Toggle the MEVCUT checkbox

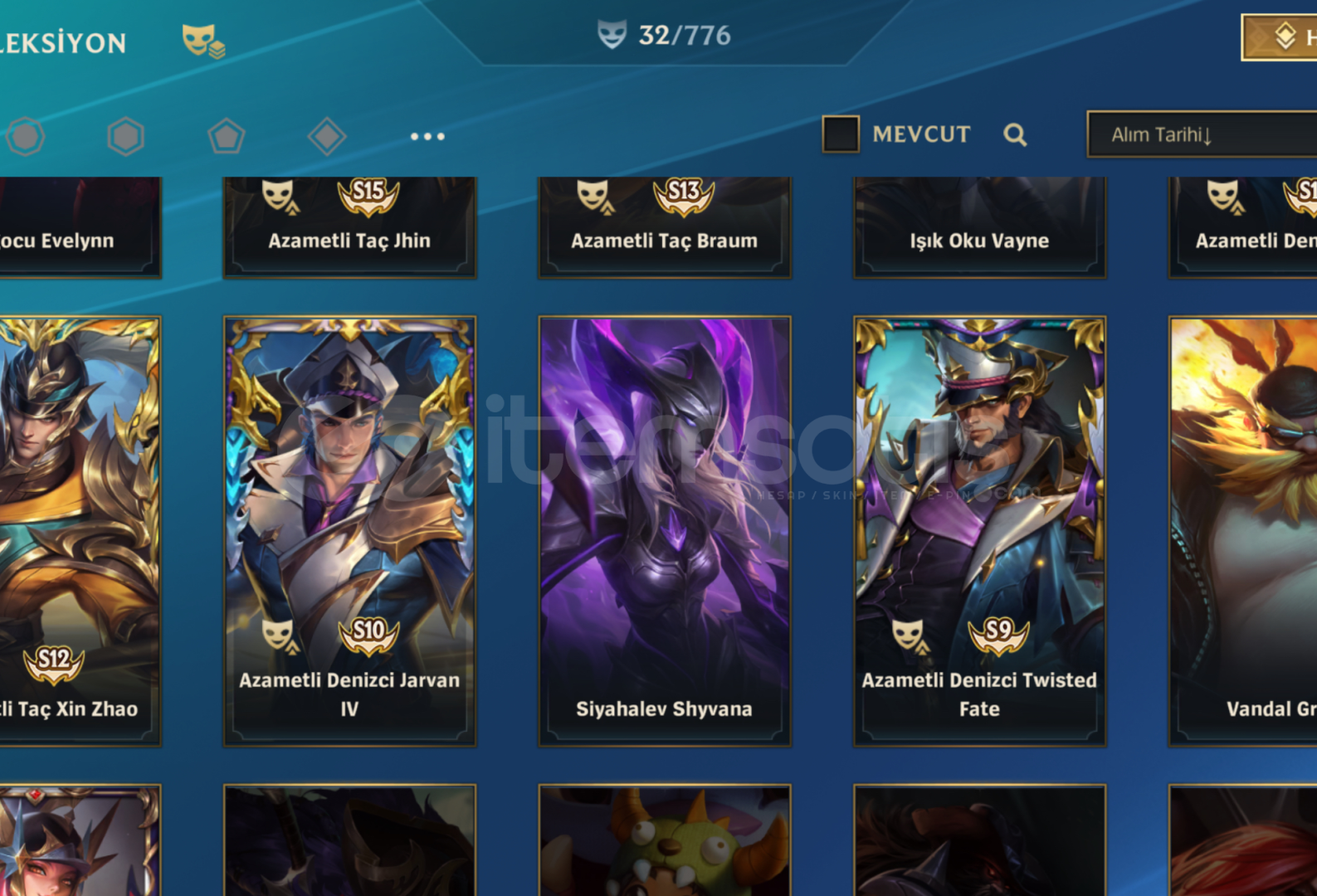coord(841,134)
